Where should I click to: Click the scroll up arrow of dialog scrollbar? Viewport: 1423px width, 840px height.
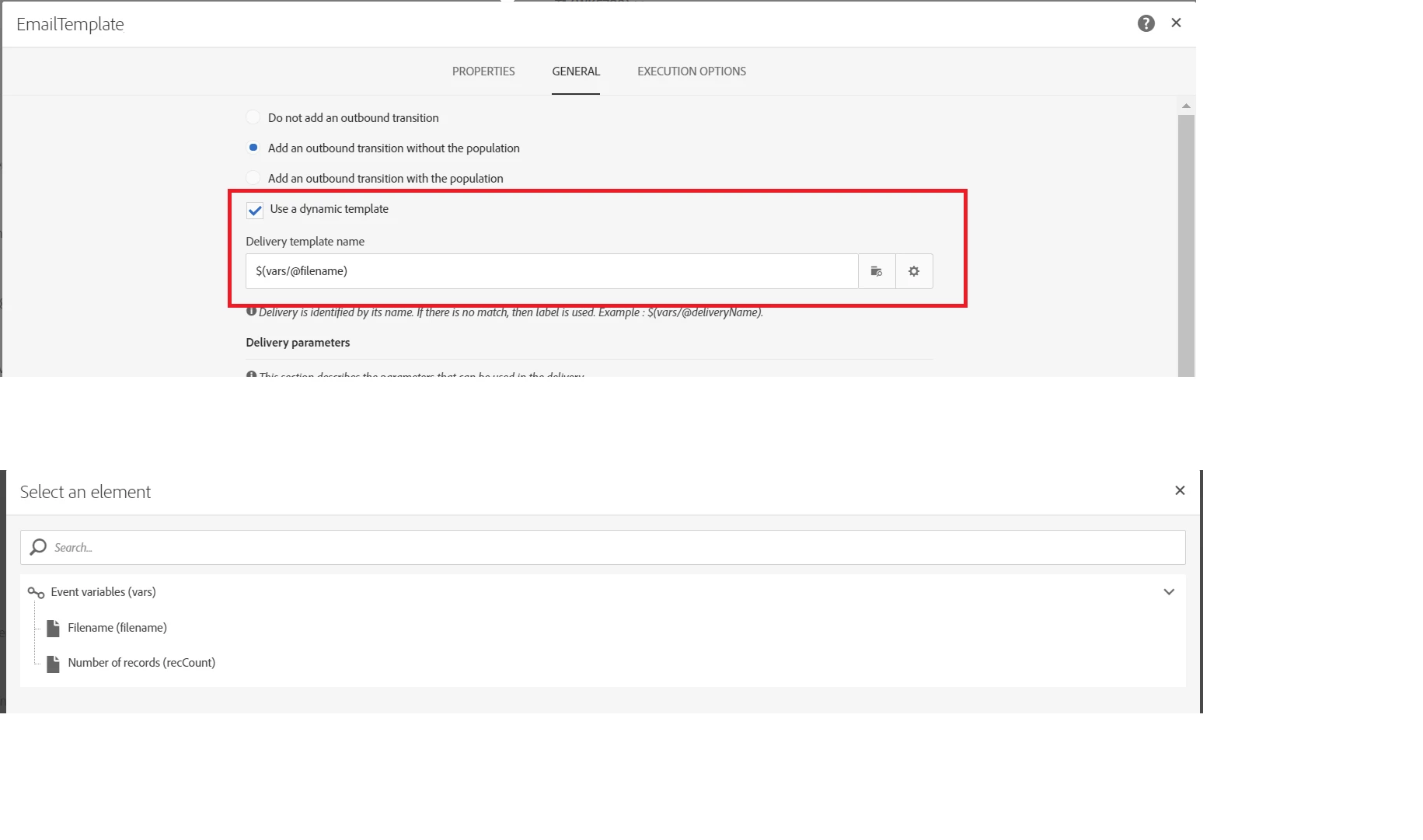click(1186, 106)
